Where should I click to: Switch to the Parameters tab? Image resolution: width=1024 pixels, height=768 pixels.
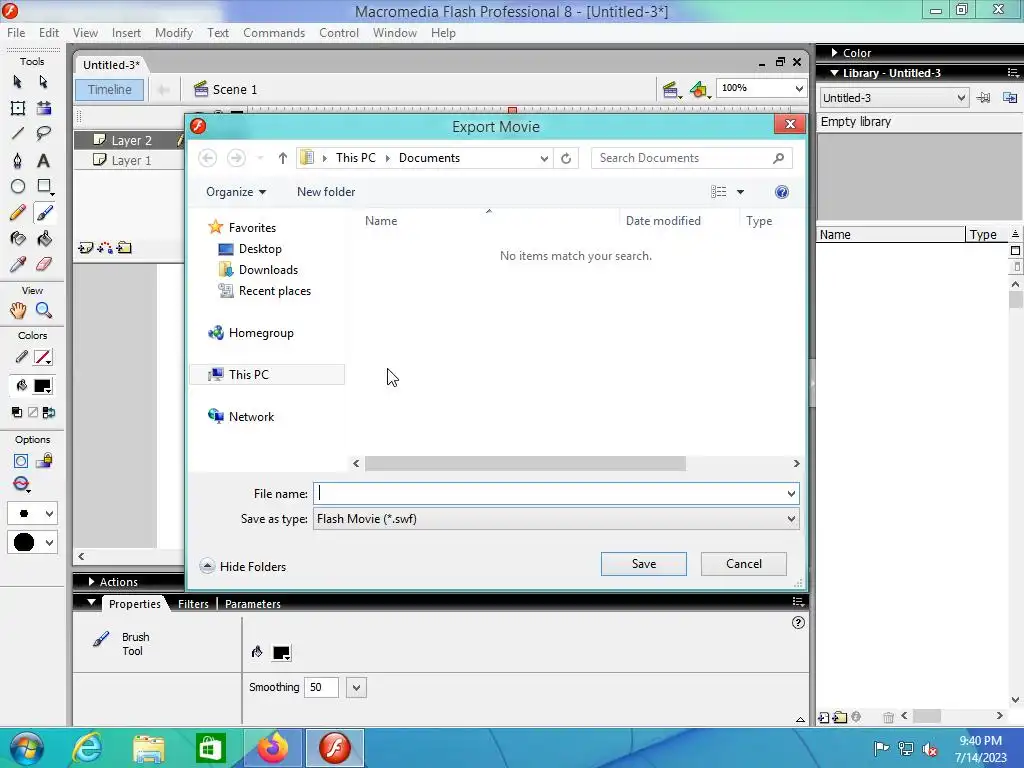(x=253, y=604)
